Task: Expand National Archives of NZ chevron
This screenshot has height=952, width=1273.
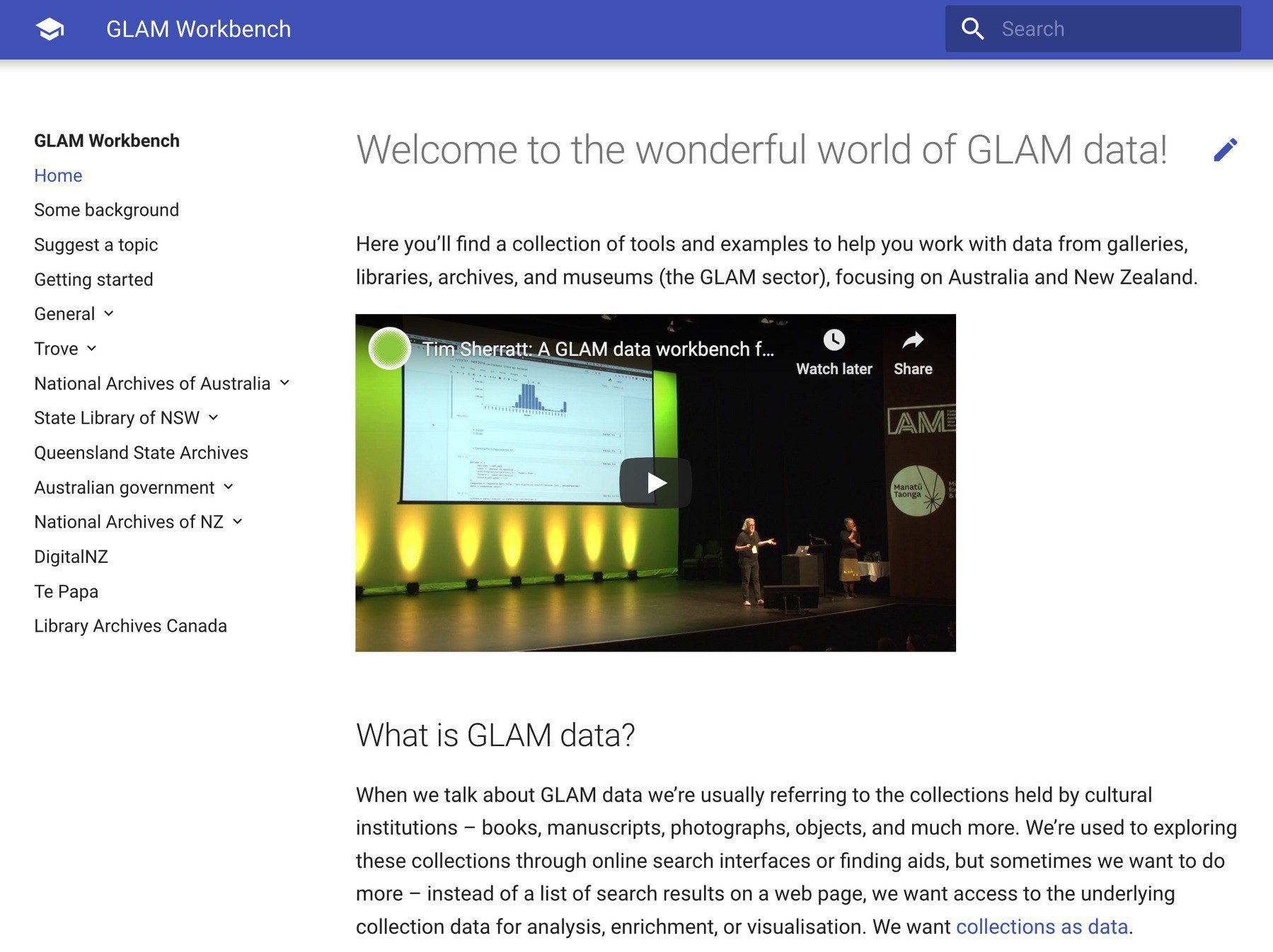Action: (x=238, y=521)
